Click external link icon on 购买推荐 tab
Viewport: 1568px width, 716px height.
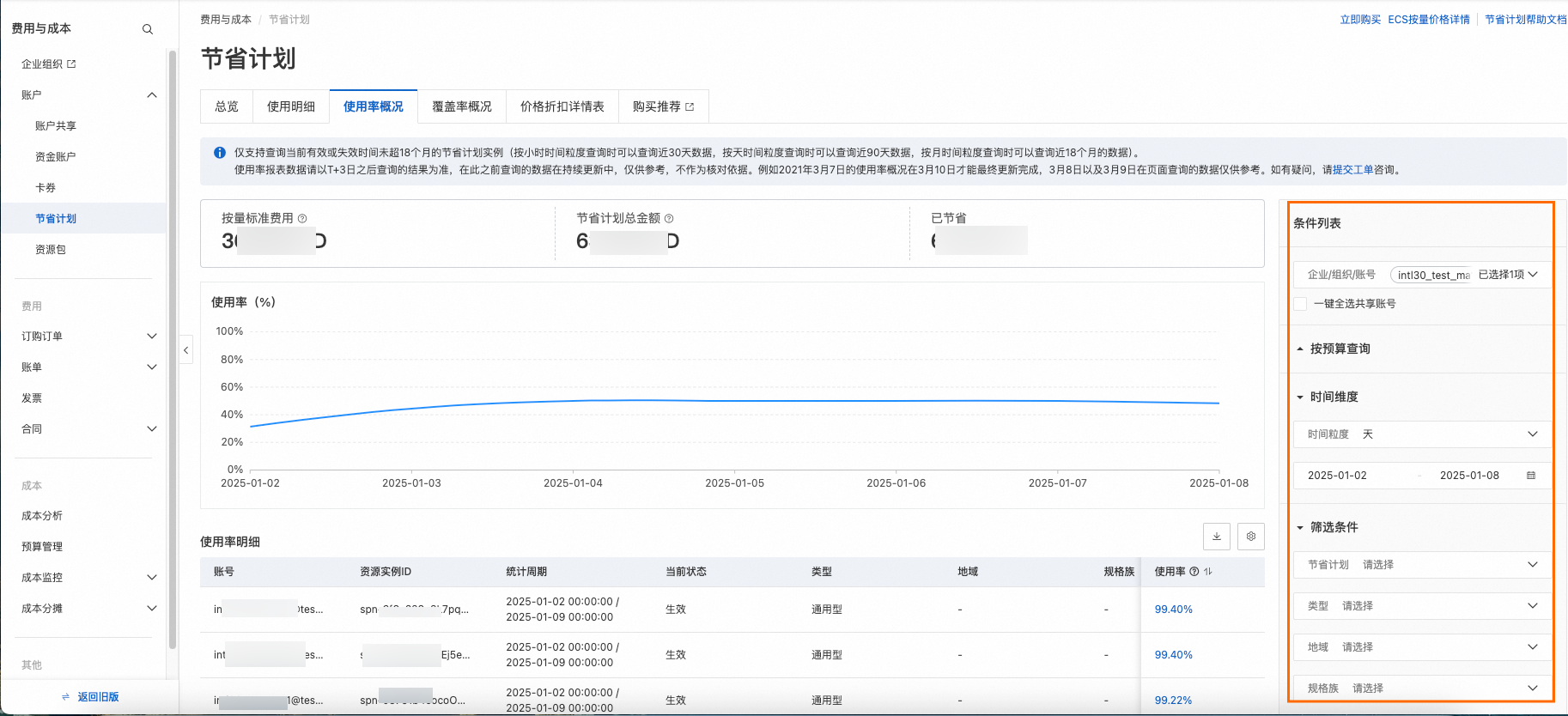[x=690, y=107]
